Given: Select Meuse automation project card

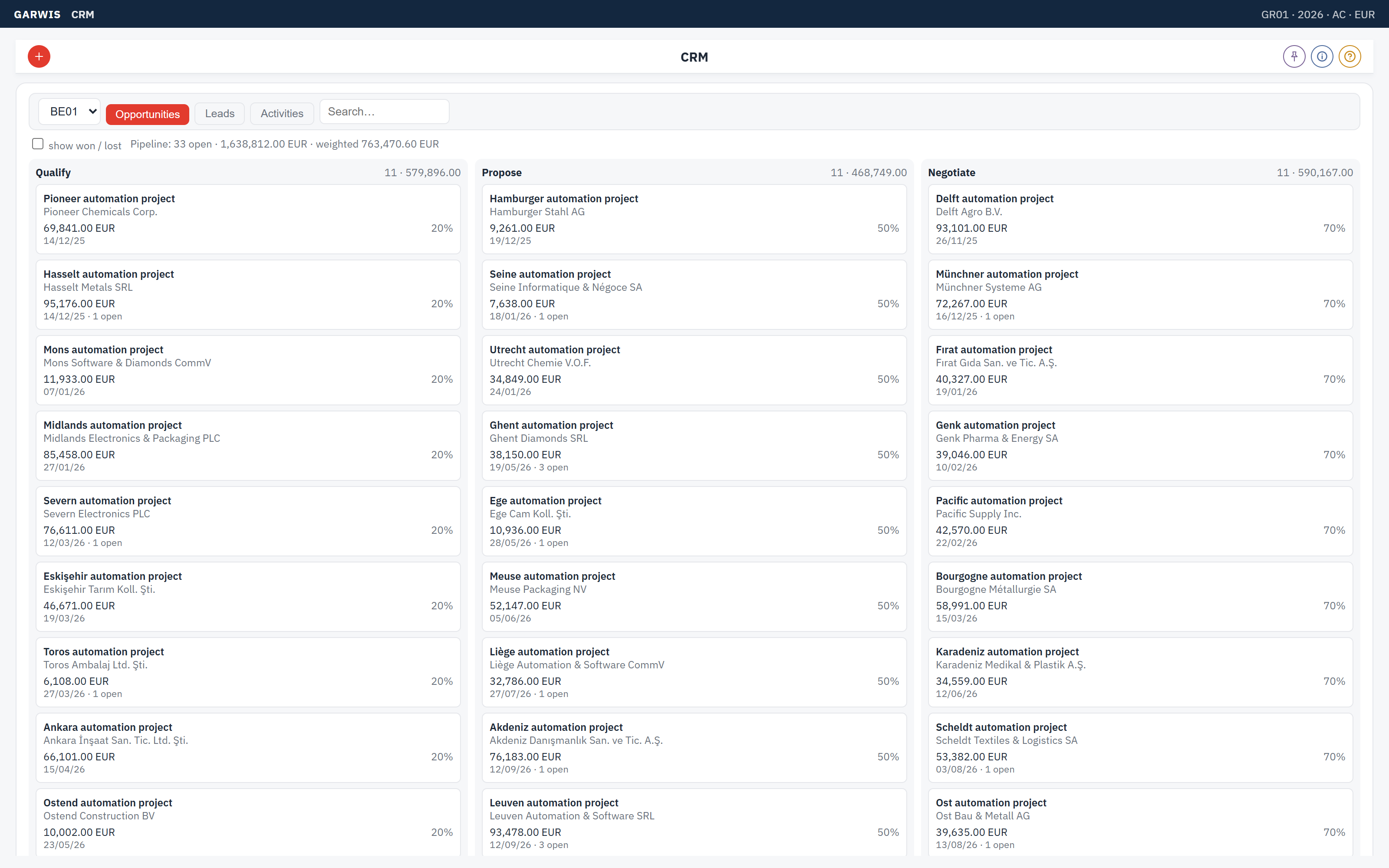Looking at the screenshot, I should tap(694, 596).
